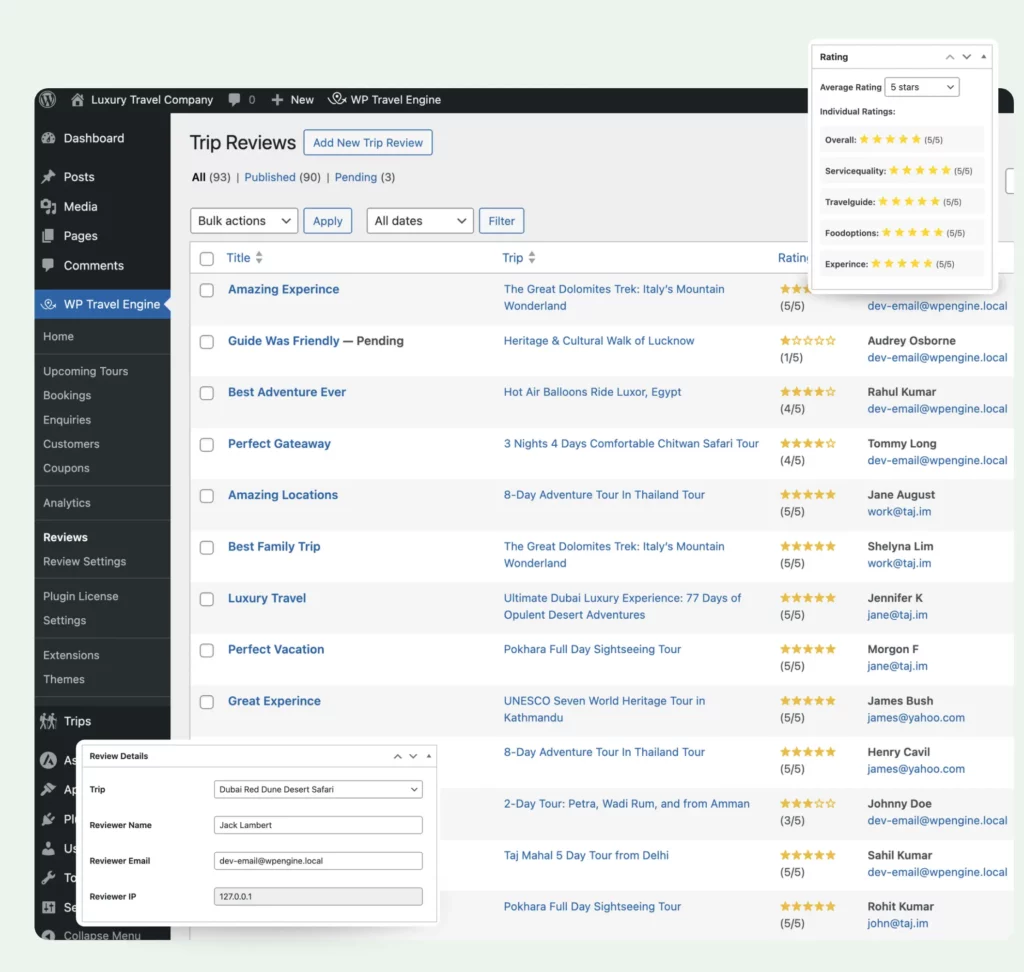The width and height of the screenshot is (1024, 972).
Task: Move Rating panel down arrow
Action: 967,57
